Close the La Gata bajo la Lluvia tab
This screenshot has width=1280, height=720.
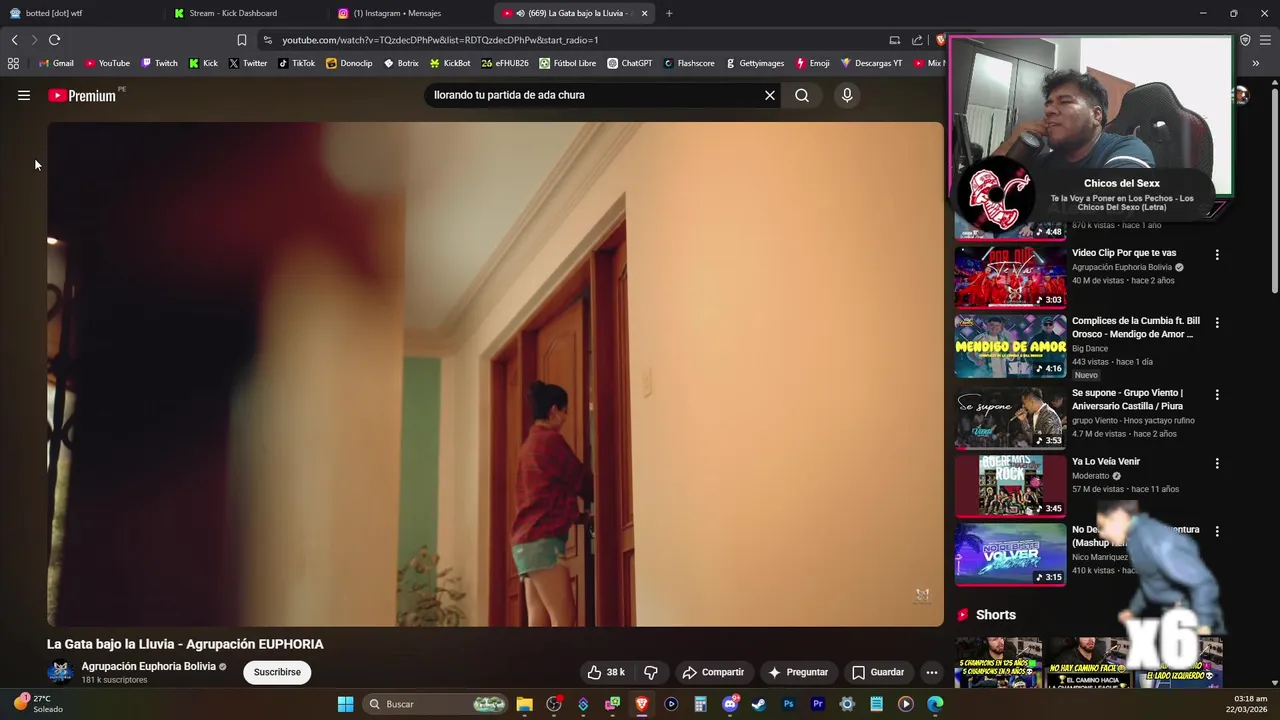(x=644, y=13)
